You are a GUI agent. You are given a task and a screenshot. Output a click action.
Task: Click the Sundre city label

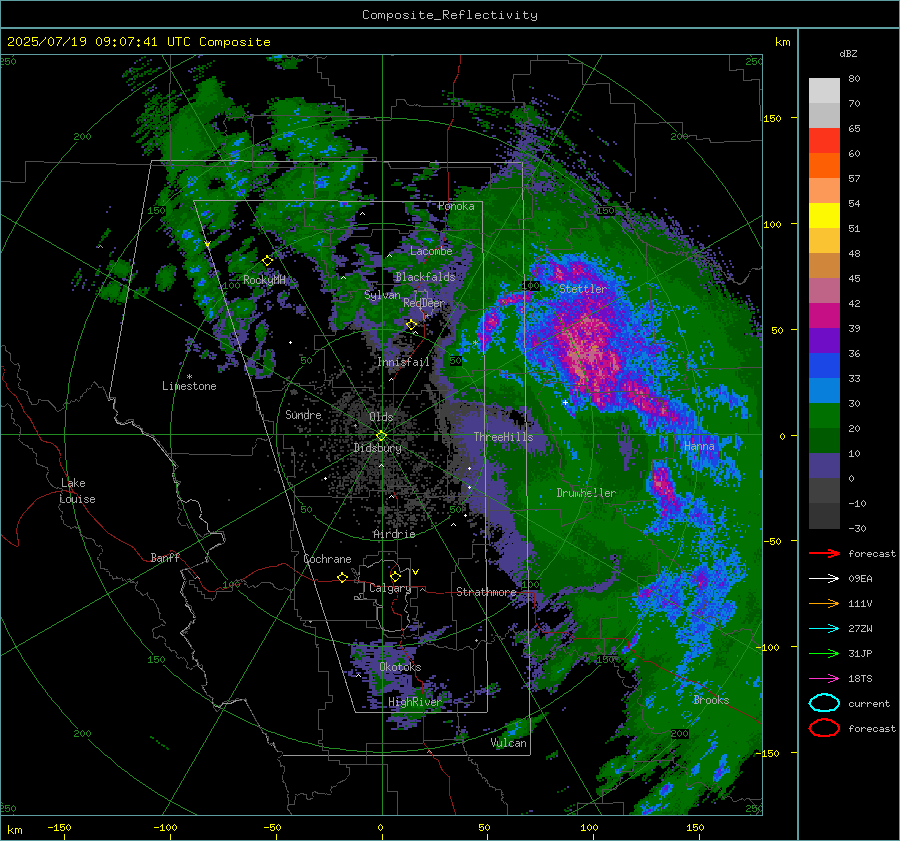[x=303, y=415]
